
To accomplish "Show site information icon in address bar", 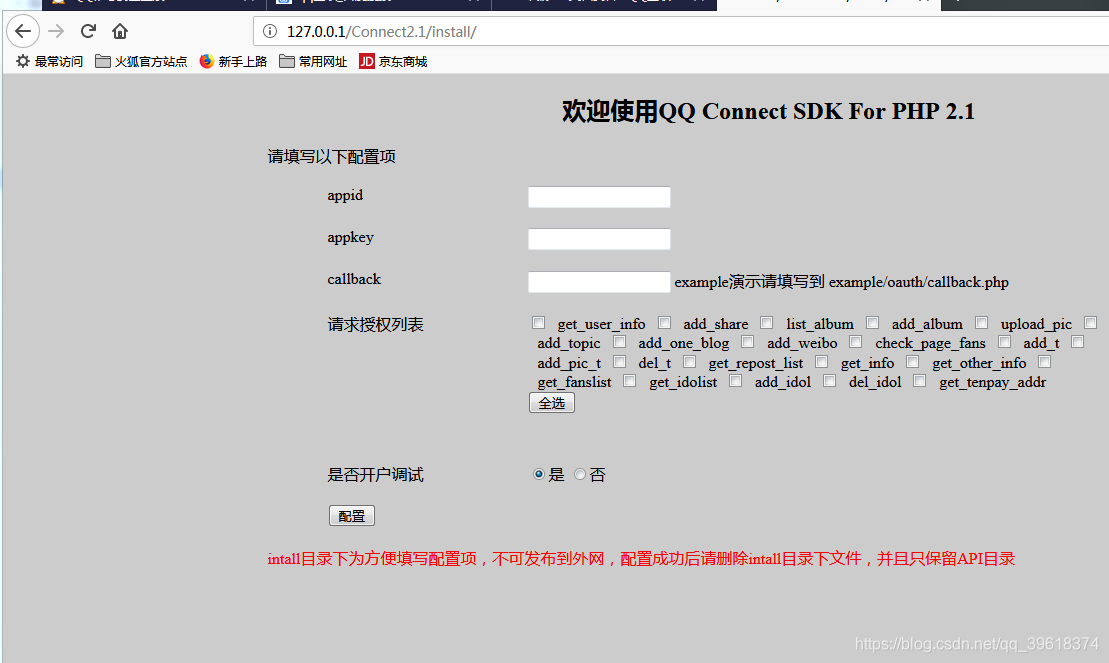I will (x=269, y=31).
